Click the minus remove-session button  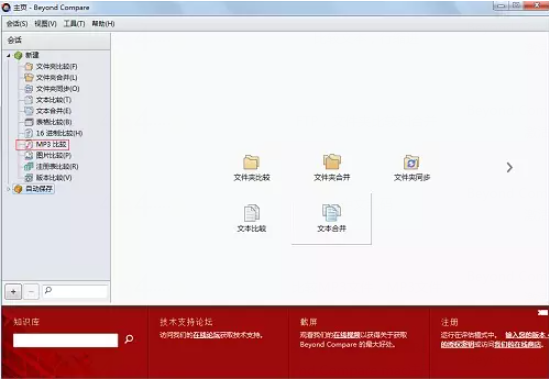(31, 292)
